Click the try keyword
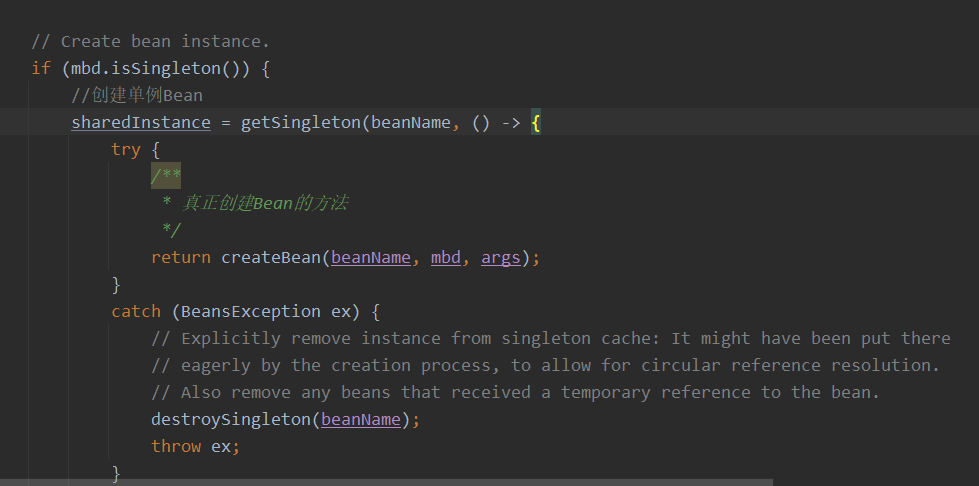Screen dimensions: 979x486 tap(126, 149)
